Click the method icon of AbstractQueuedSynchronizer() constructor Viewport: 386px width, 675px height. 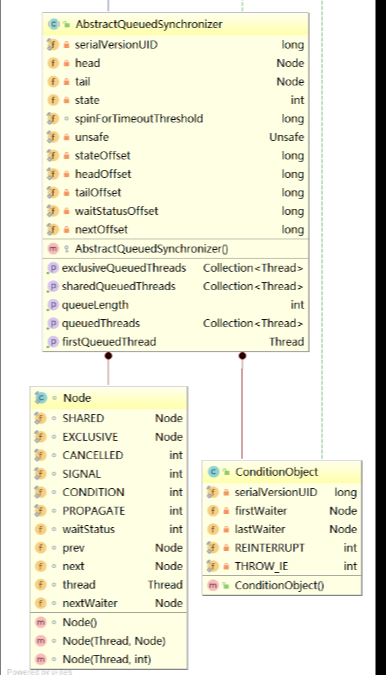[53, 249]
